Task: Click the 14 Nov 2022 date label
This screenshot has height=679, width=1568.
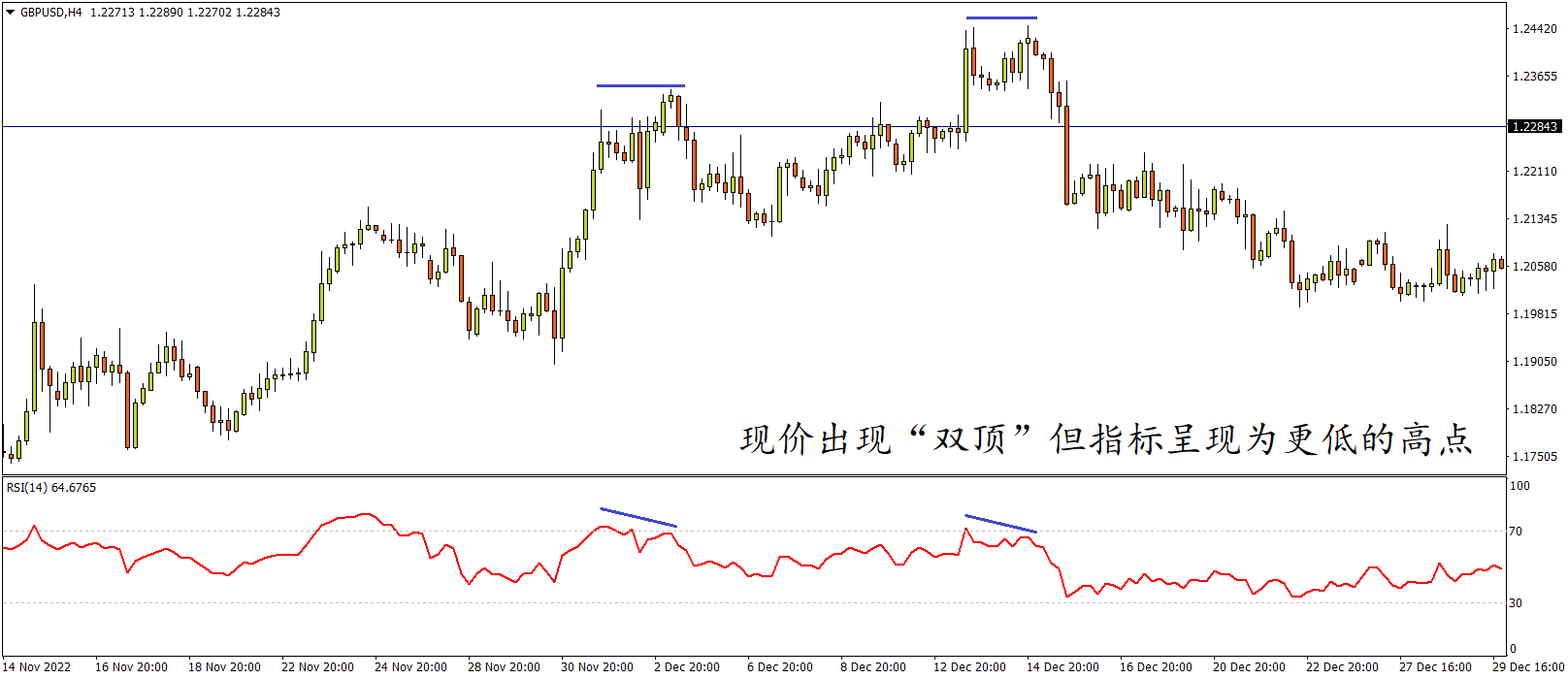Action: click(x=39, y=666)
